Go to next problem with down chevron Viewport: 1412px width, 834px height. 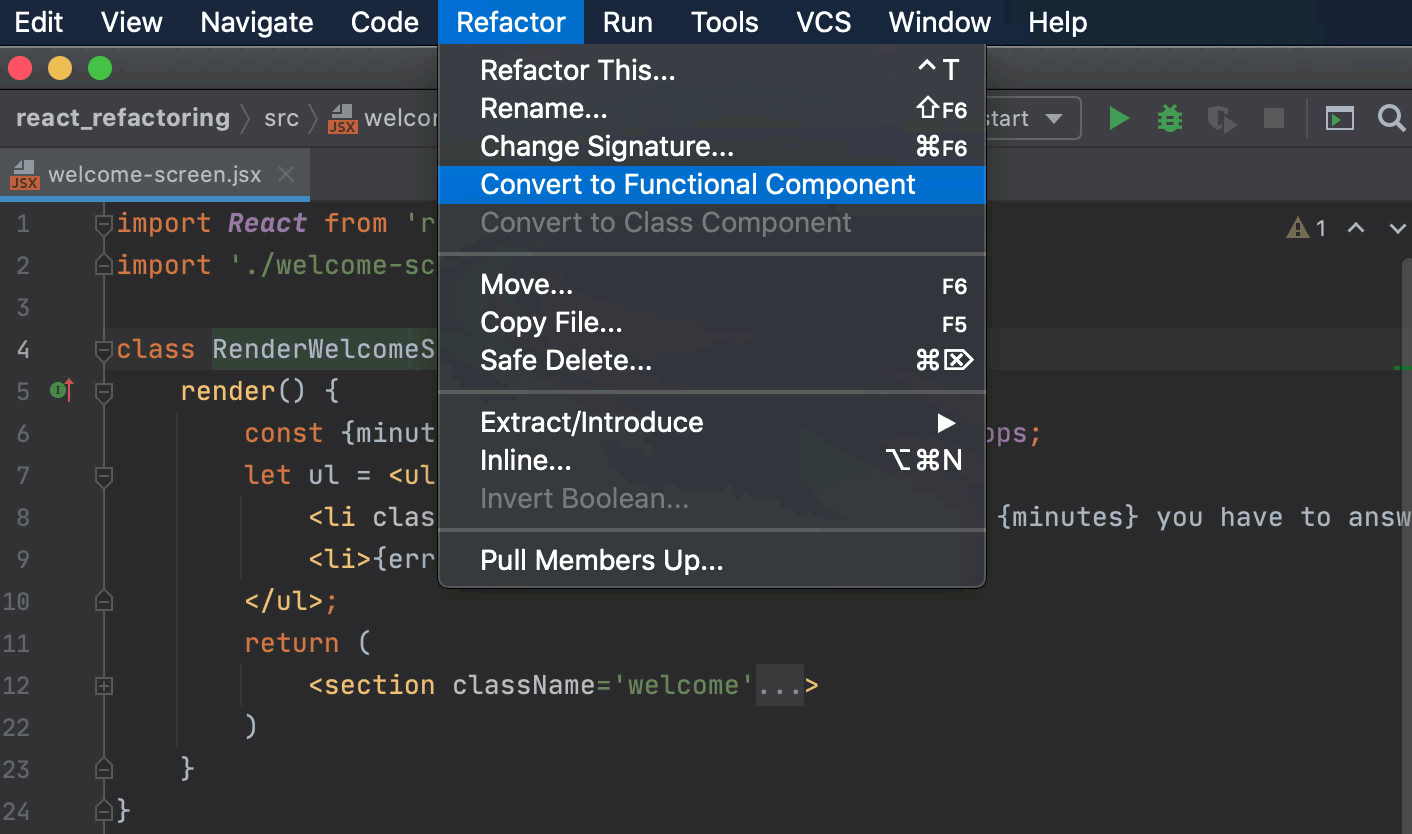(1397, 228)
